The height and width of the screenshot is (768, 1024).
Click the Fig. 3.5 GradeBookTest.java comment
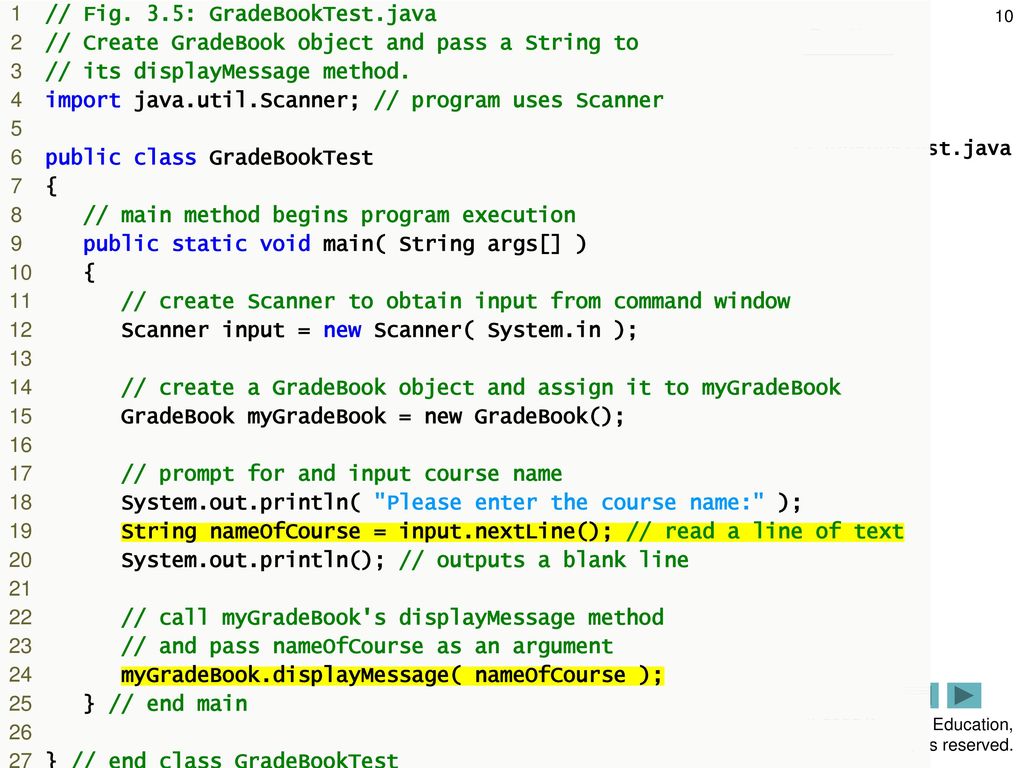pos(240,14)
